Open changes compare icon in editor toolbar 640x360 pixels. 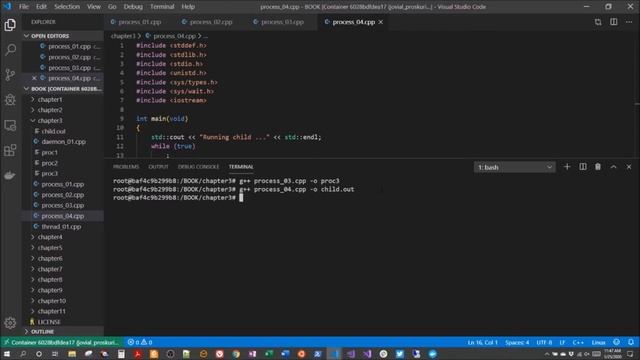[x=598, y=22]
